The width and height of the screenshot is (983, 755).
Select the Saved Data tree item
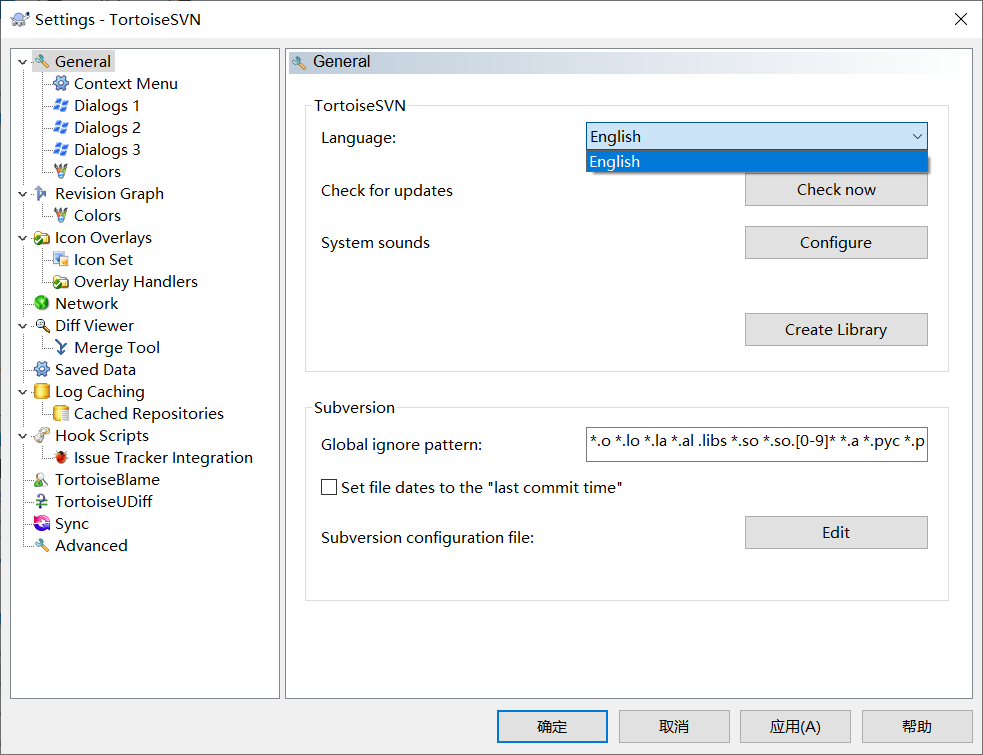(95, 369)
